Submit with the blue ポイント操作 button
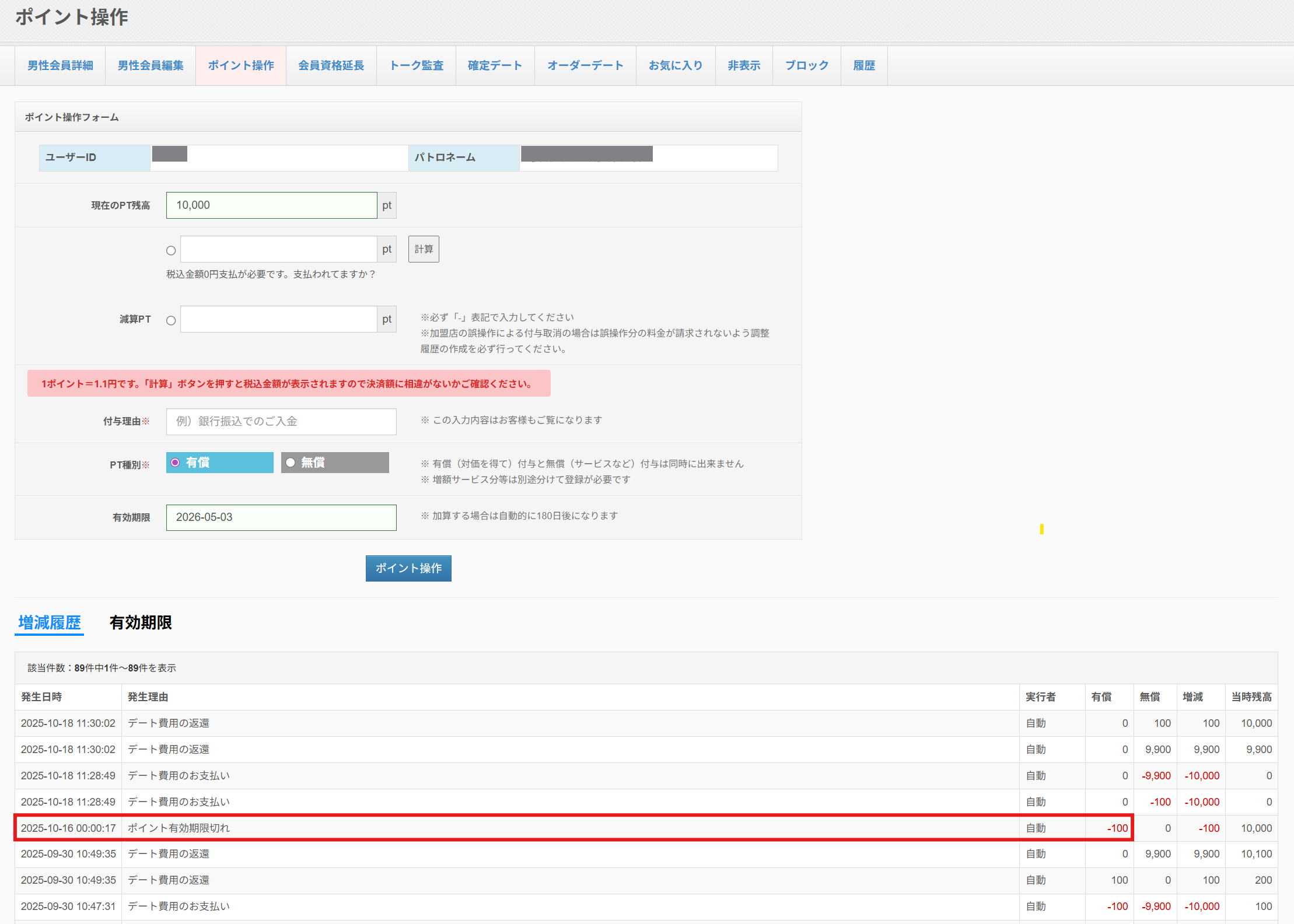The width and height of the screenshot is (1294, 924). pos(408,568)
